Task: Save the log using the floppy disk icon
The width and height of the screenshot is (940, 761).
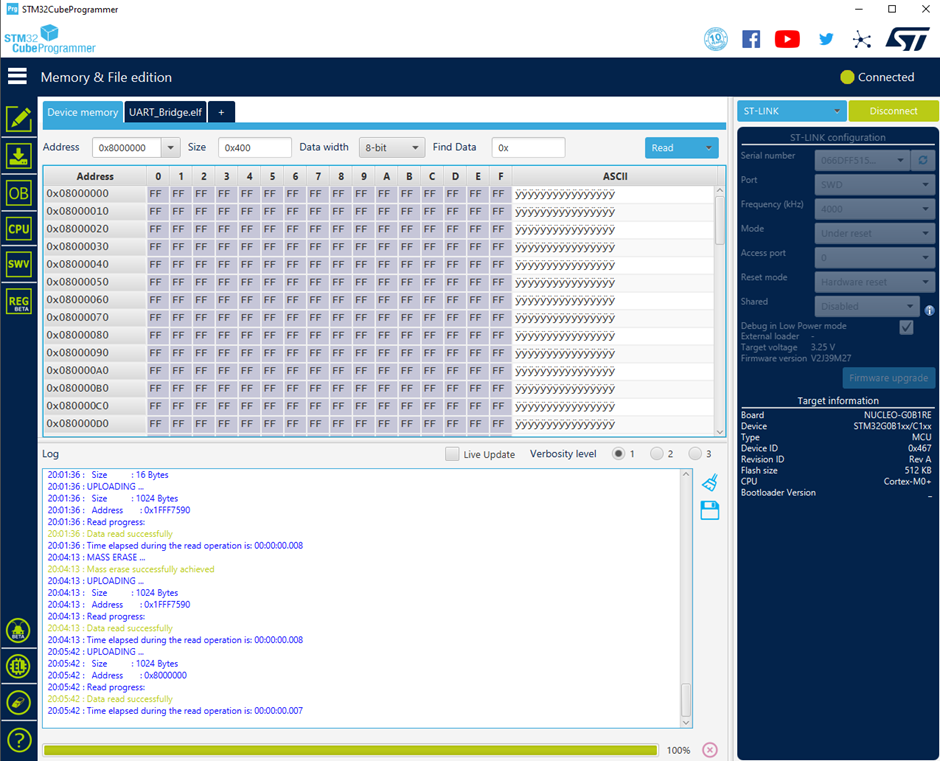Action: (x=710, y=510)
